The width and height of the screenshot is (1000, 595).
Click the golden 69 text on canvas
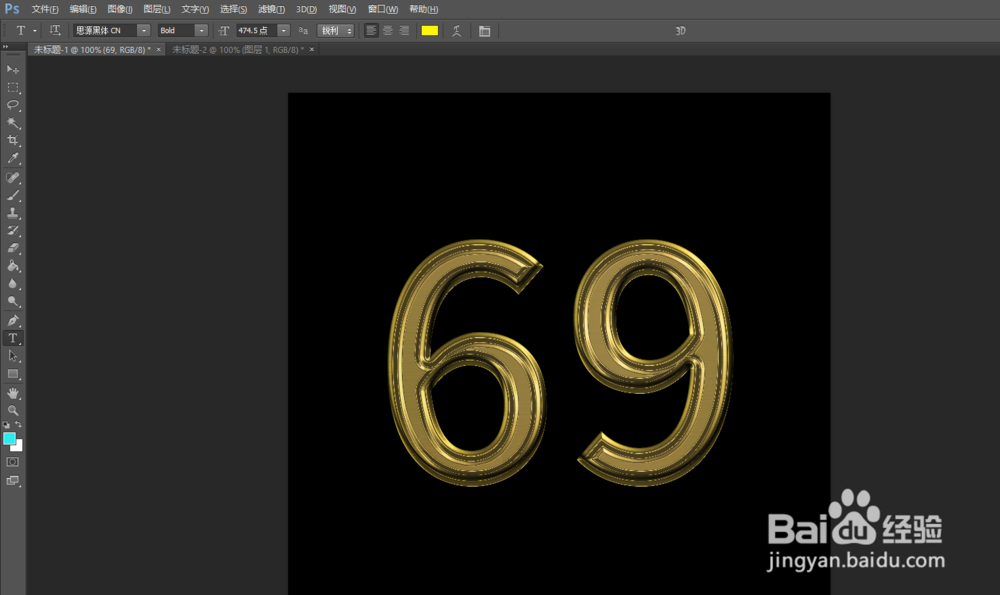click(x=560, y=362)
